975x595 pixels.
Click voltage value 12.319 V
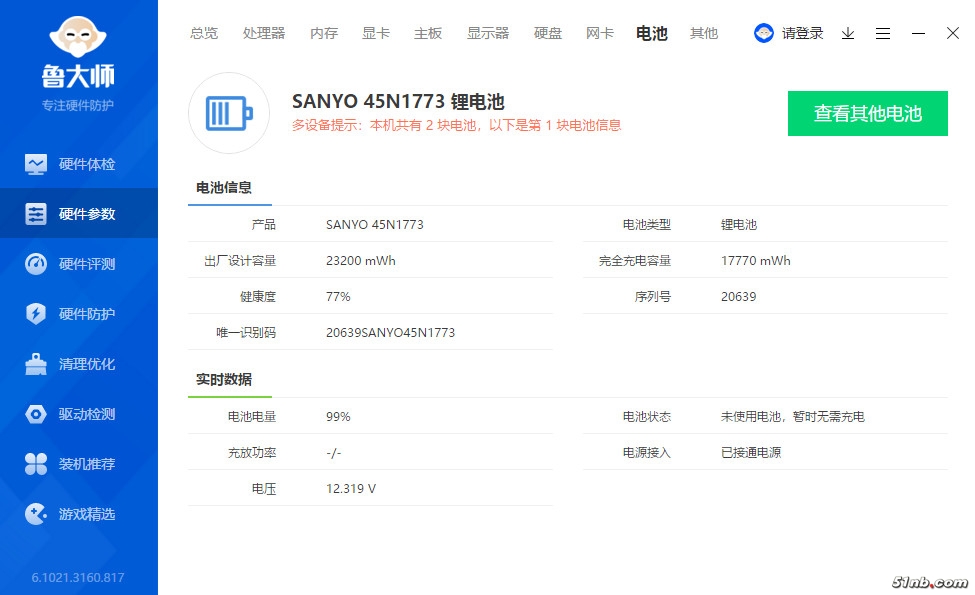click(351, 489)
